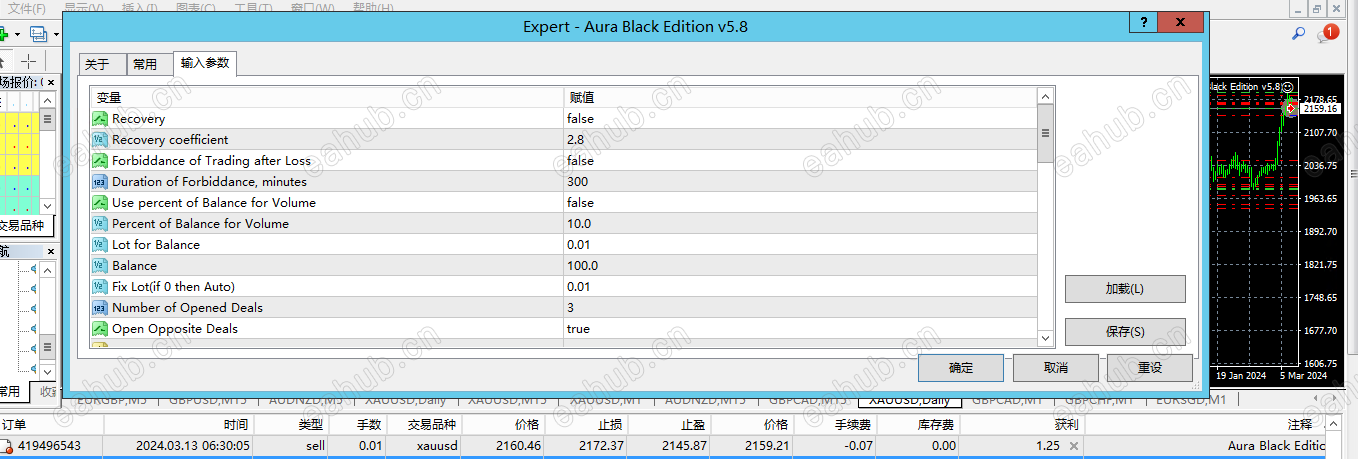
Task: Click the 保存(S) button
Action: 1125,332
